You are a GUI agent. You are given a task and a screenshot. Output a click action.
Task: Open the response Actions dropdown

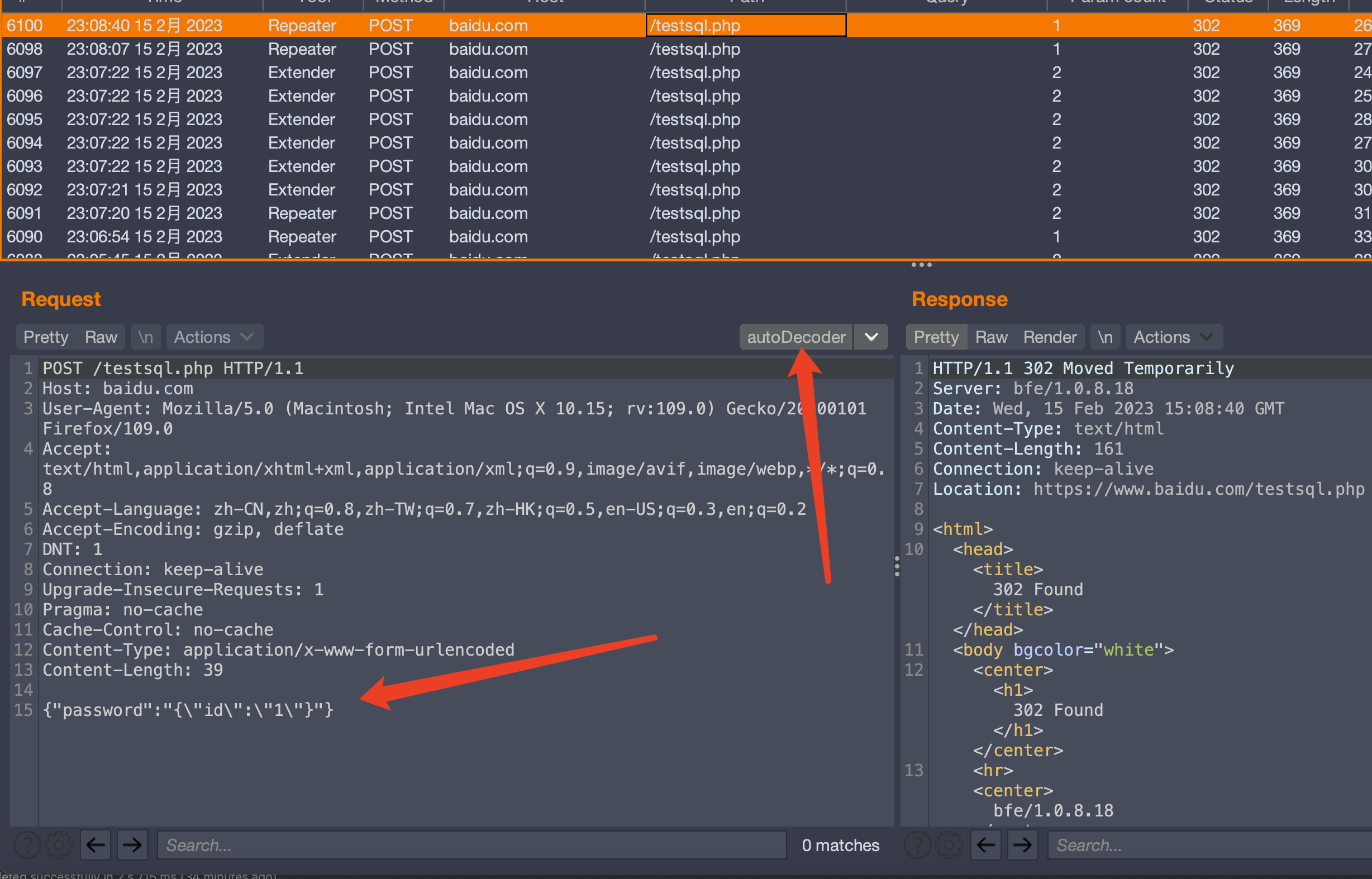tap(1173, 337)
